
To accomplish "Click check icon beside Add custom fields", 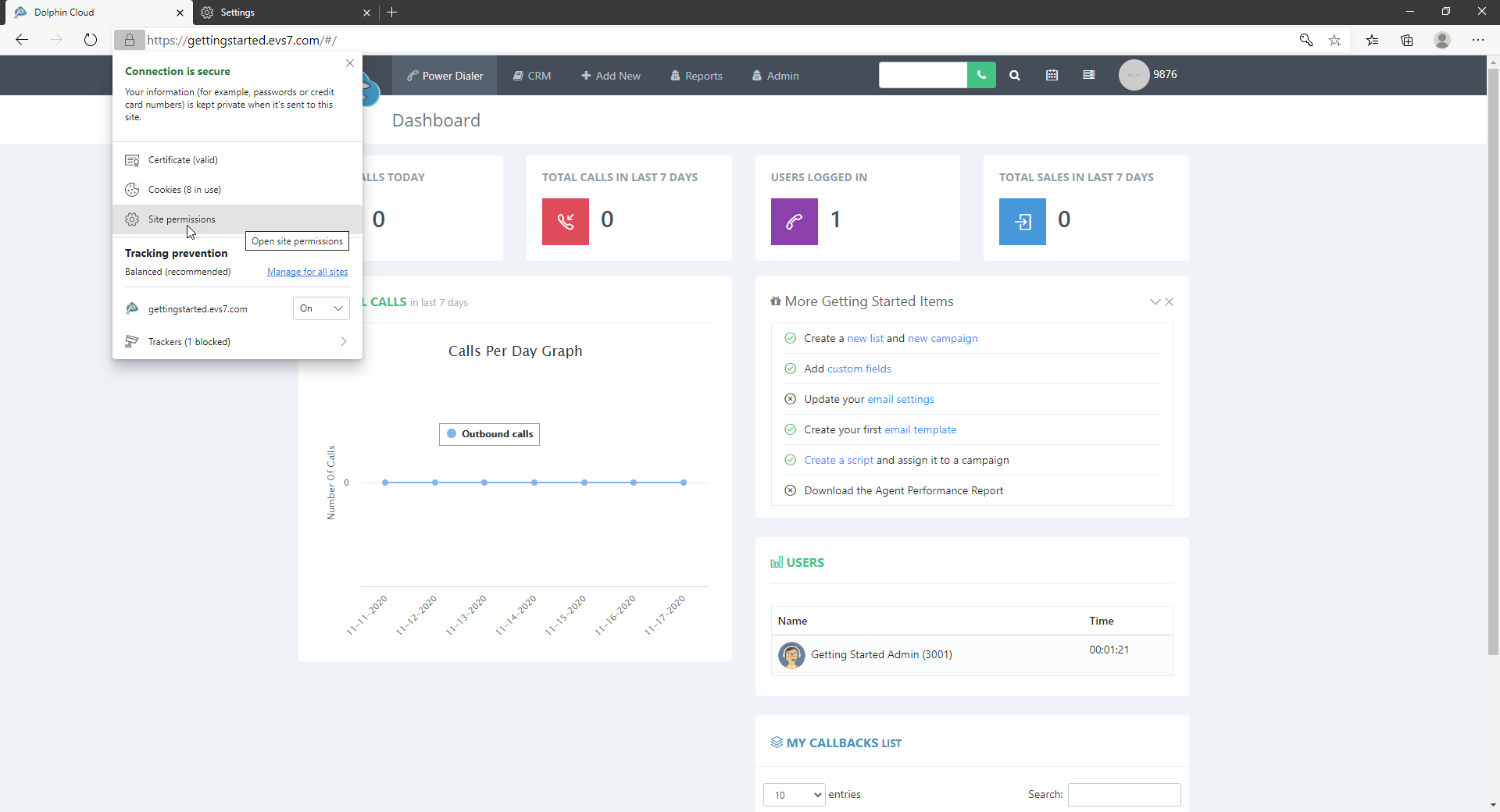I will [790, 369].
